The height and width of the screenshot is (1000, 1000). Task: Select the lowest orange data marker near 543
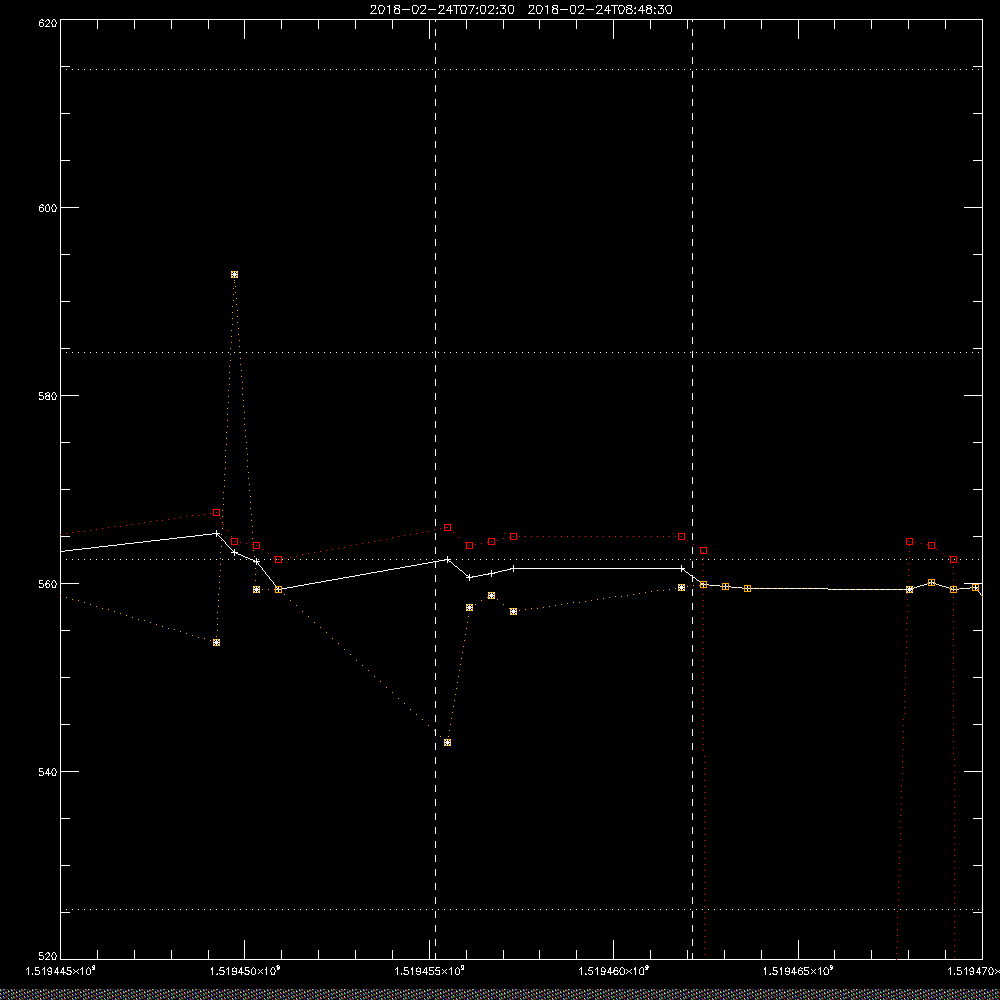pyautogui.click(x=448, y=742)
